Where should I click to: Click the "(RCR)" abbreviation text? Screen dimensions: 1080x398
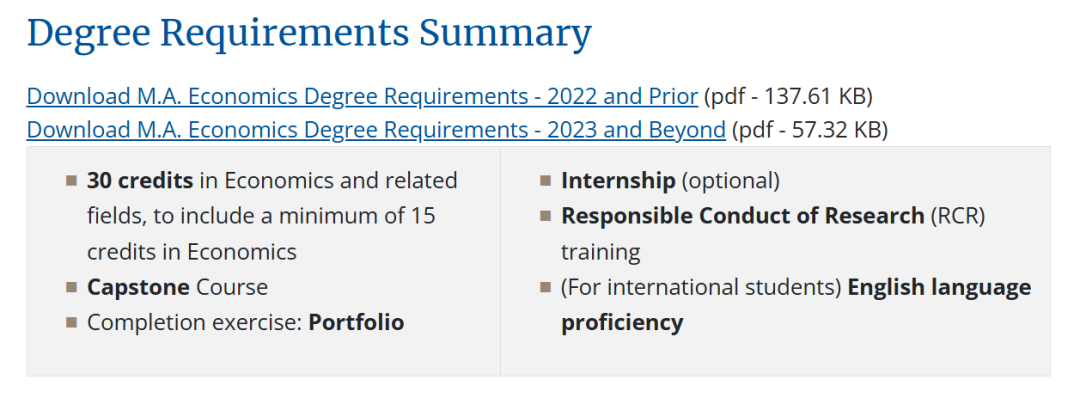click(958, 216)
